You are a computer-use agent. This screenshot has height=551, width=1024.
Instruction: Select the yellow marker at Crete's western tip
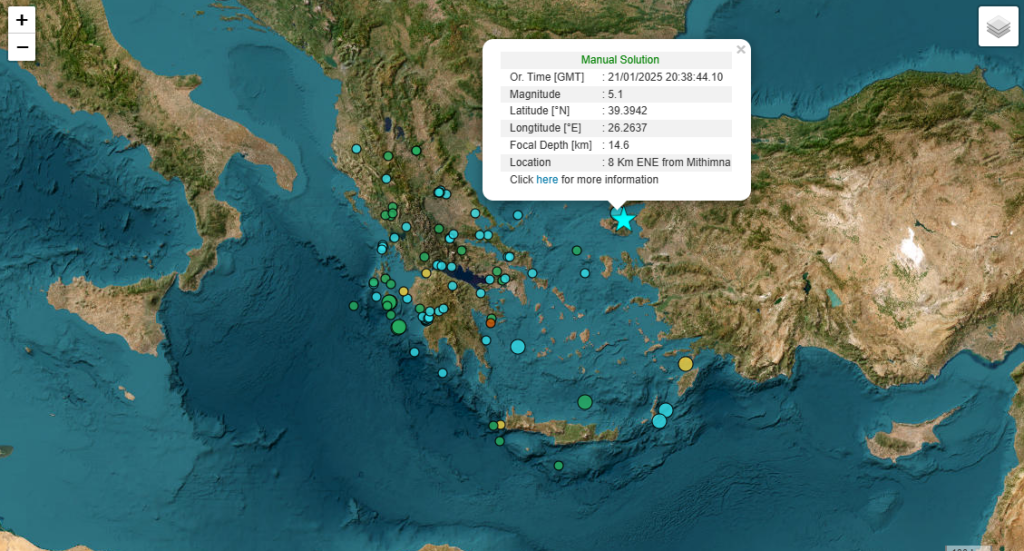coord(494,426)
